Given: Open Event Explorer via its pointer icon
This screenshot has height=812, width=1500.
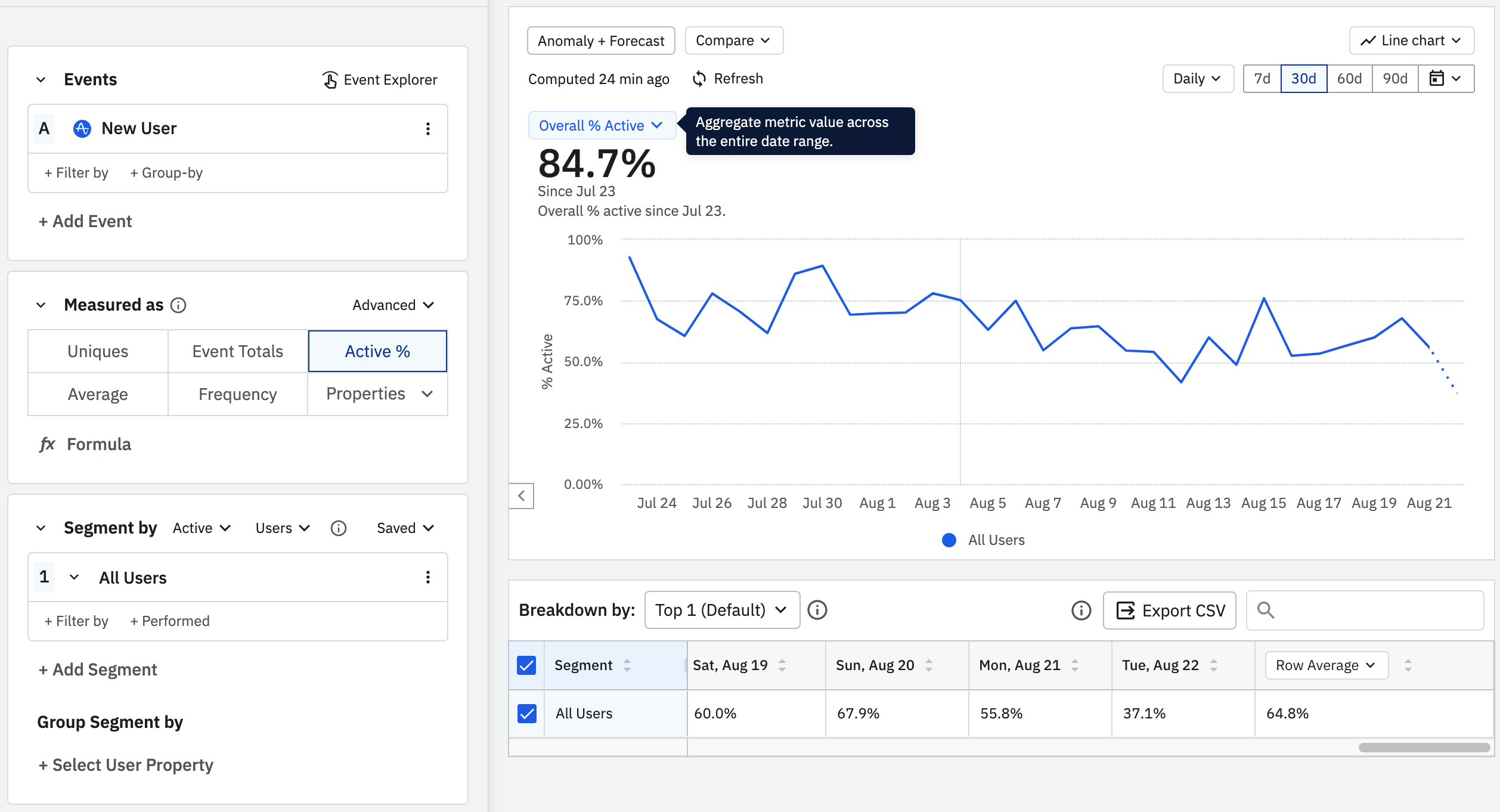Looking at the screenshot, I should (330, 79).
